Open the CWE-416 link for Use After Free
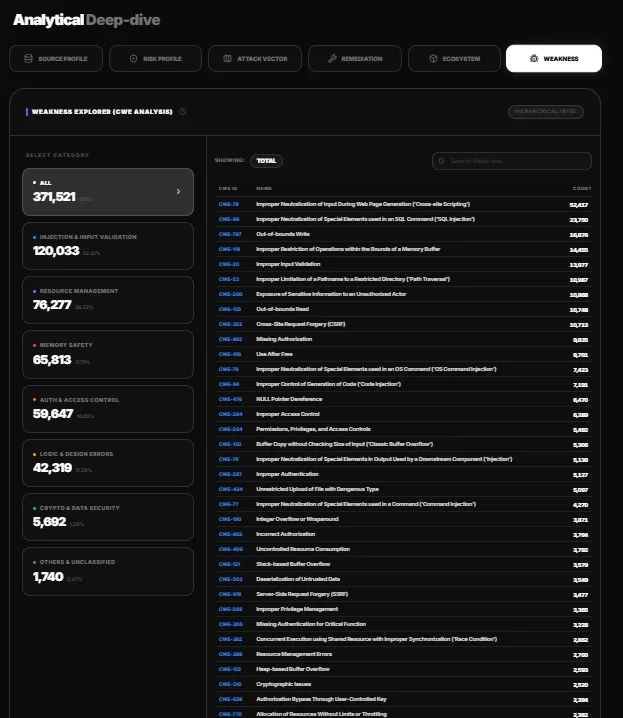 pyautogui.click(x=230, y=354)
